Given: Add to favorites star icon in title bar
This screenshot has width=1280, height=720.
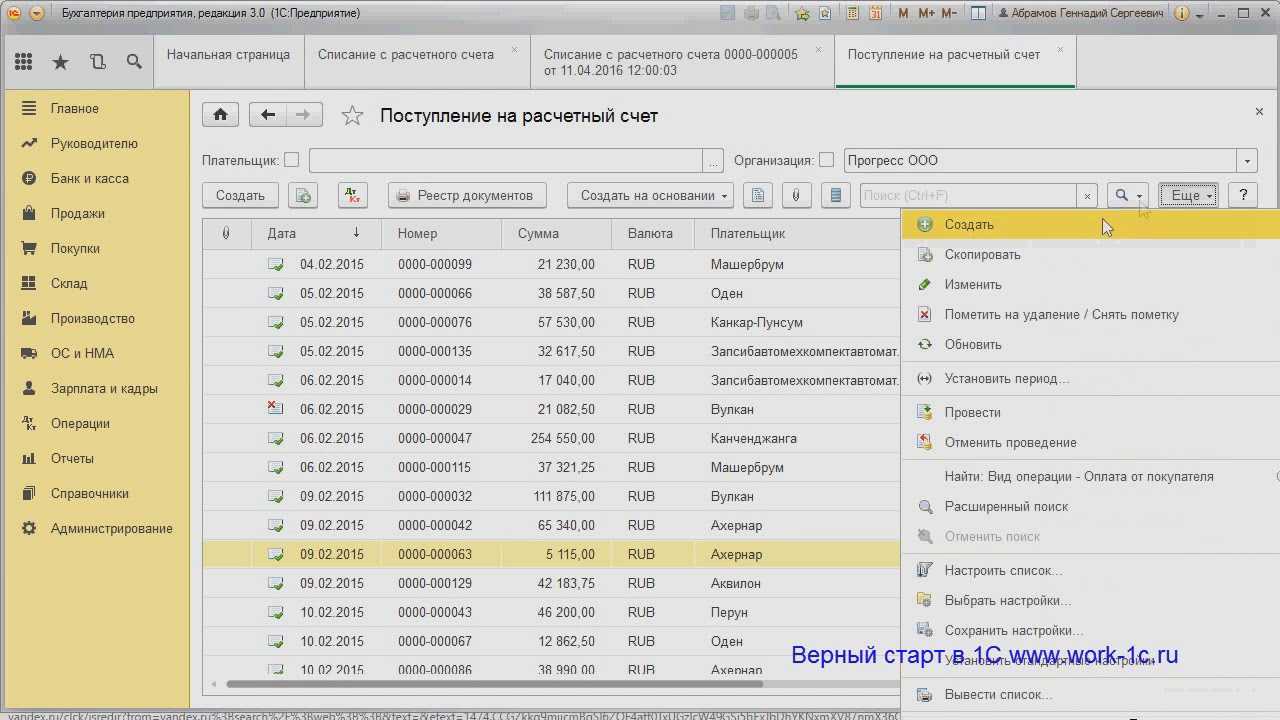Looking at the screenshot, I should [802, 14].
